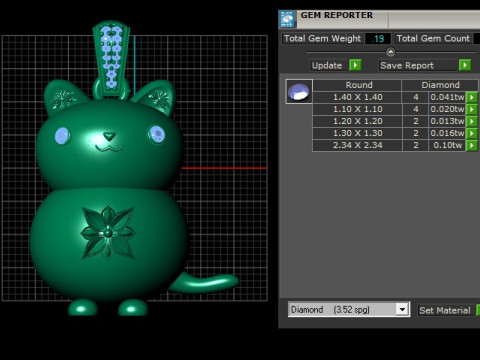Click the Total Gem Count label
Screen dimensions: 480x360
tap(433, 38)
